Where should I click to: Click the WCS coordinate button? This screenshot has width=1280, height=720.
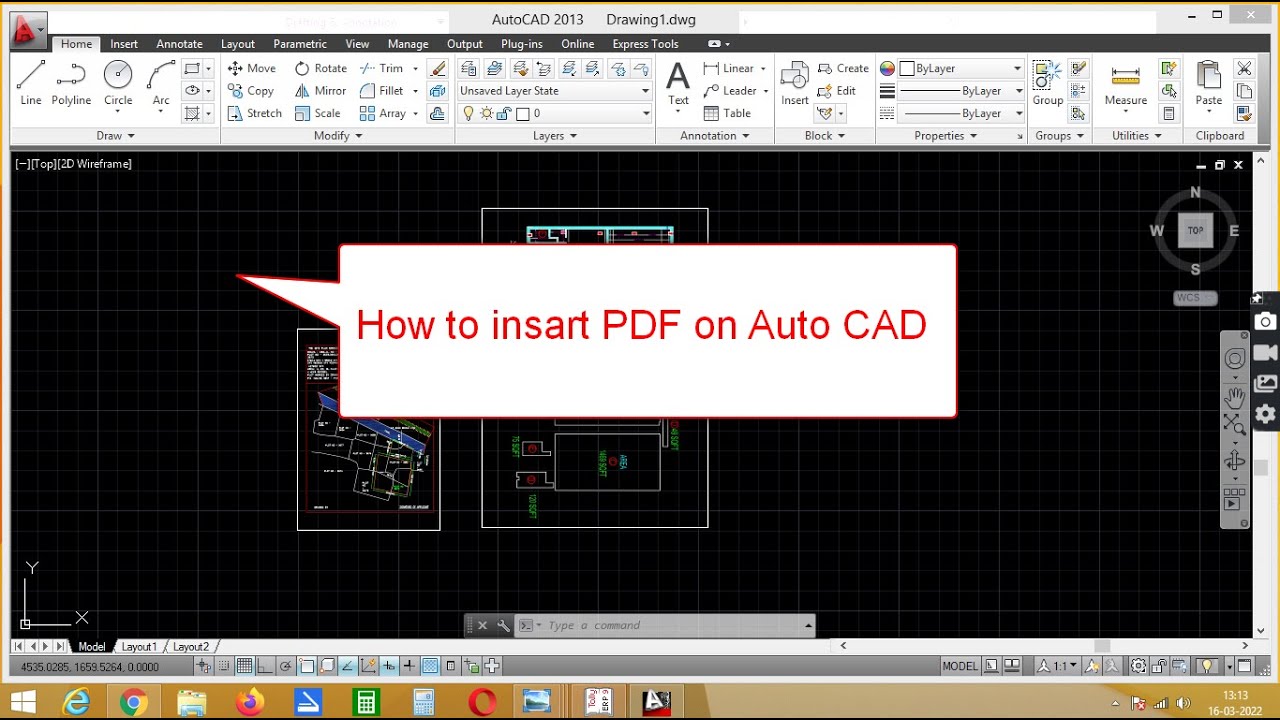coord(1194,298)
